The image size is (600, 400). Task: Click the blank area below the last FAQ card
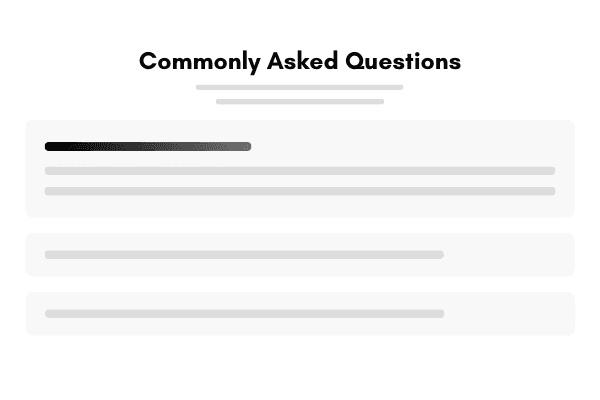pyautogui.click(x=300, y=368)
